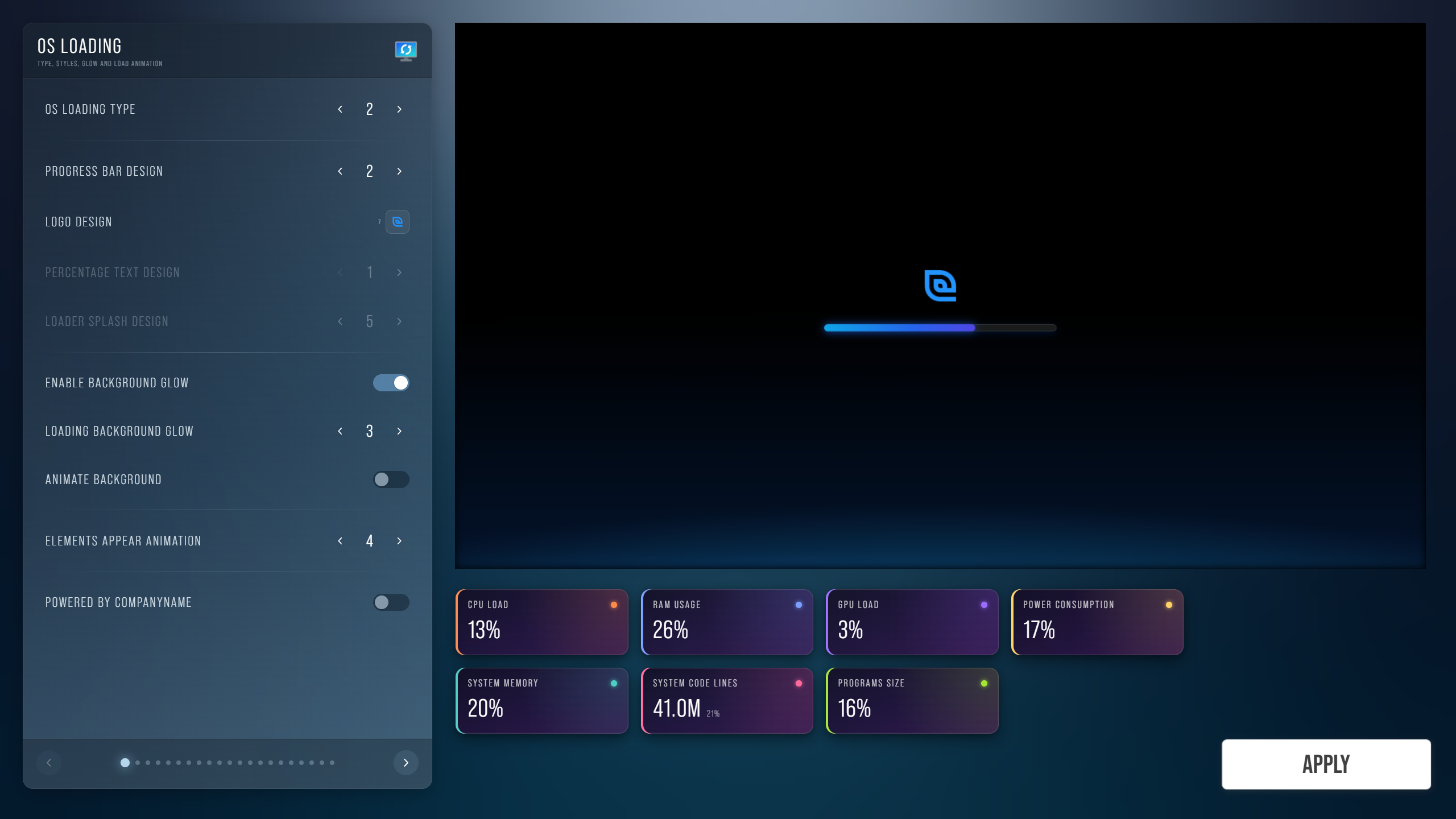This screenshot has width=1456, height=819.
Task: Click the blue loading progress bar in preview
Action: point(940,328)
